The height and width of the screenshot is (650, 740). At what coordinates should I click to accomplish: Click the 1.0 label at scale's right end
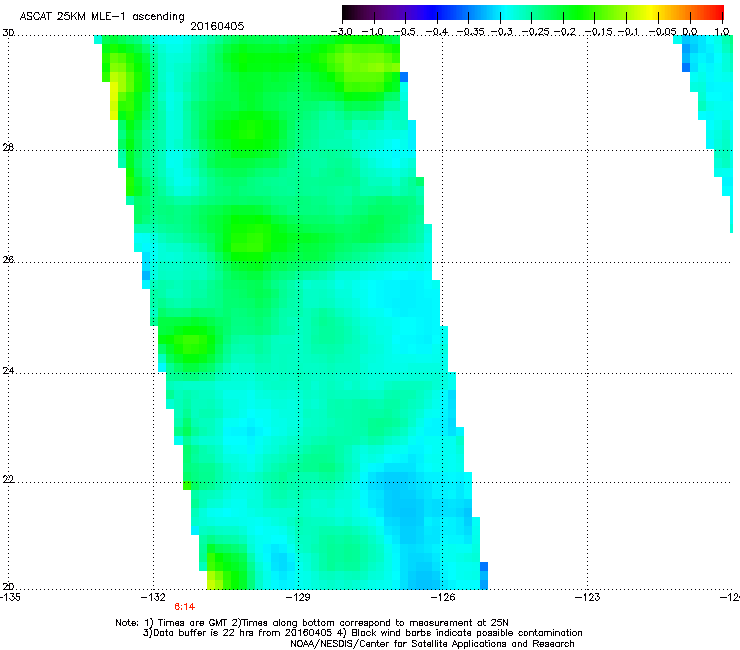click(x=722, y=32)
